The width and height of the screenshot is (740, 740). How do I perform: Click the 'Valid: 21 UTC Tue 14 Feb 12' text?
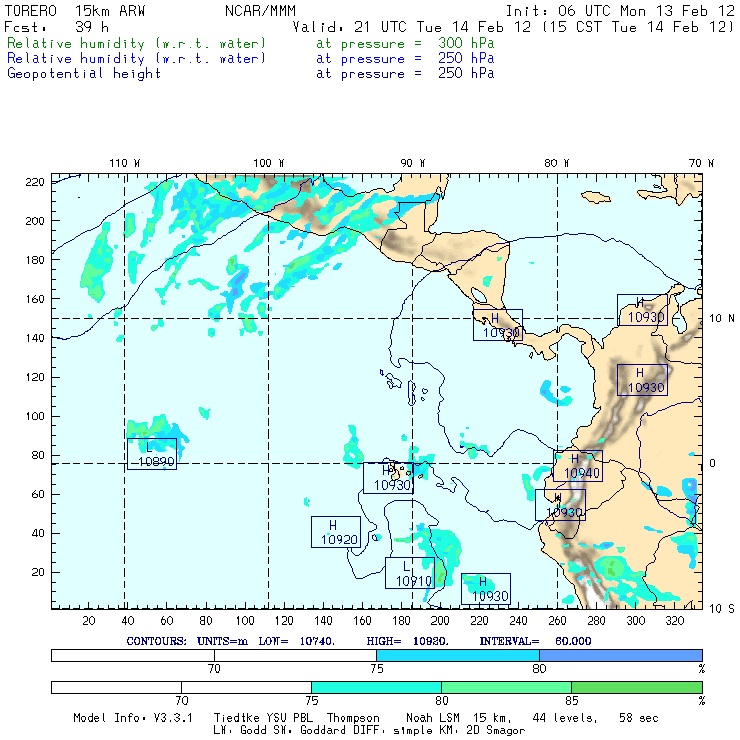[x=412, y=27]
